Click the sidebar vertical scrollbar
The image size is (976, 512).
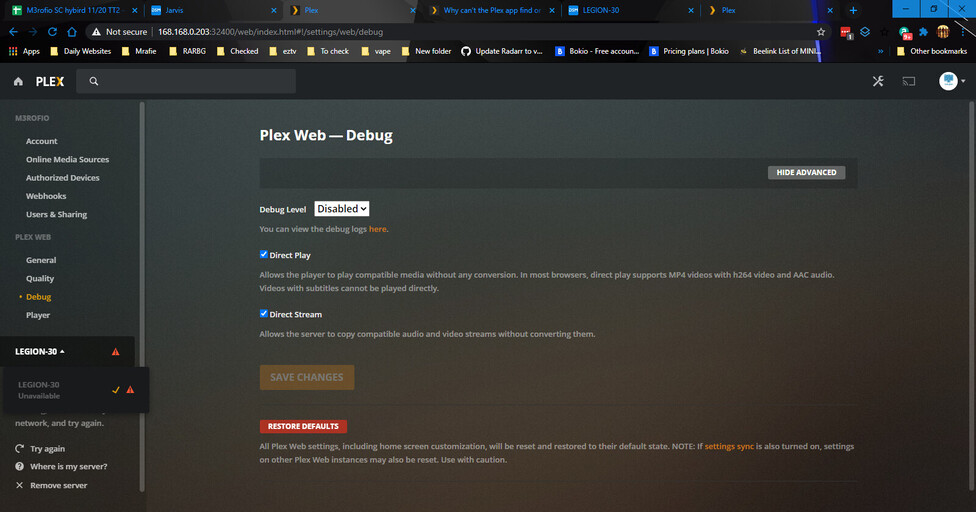point(142,297)
